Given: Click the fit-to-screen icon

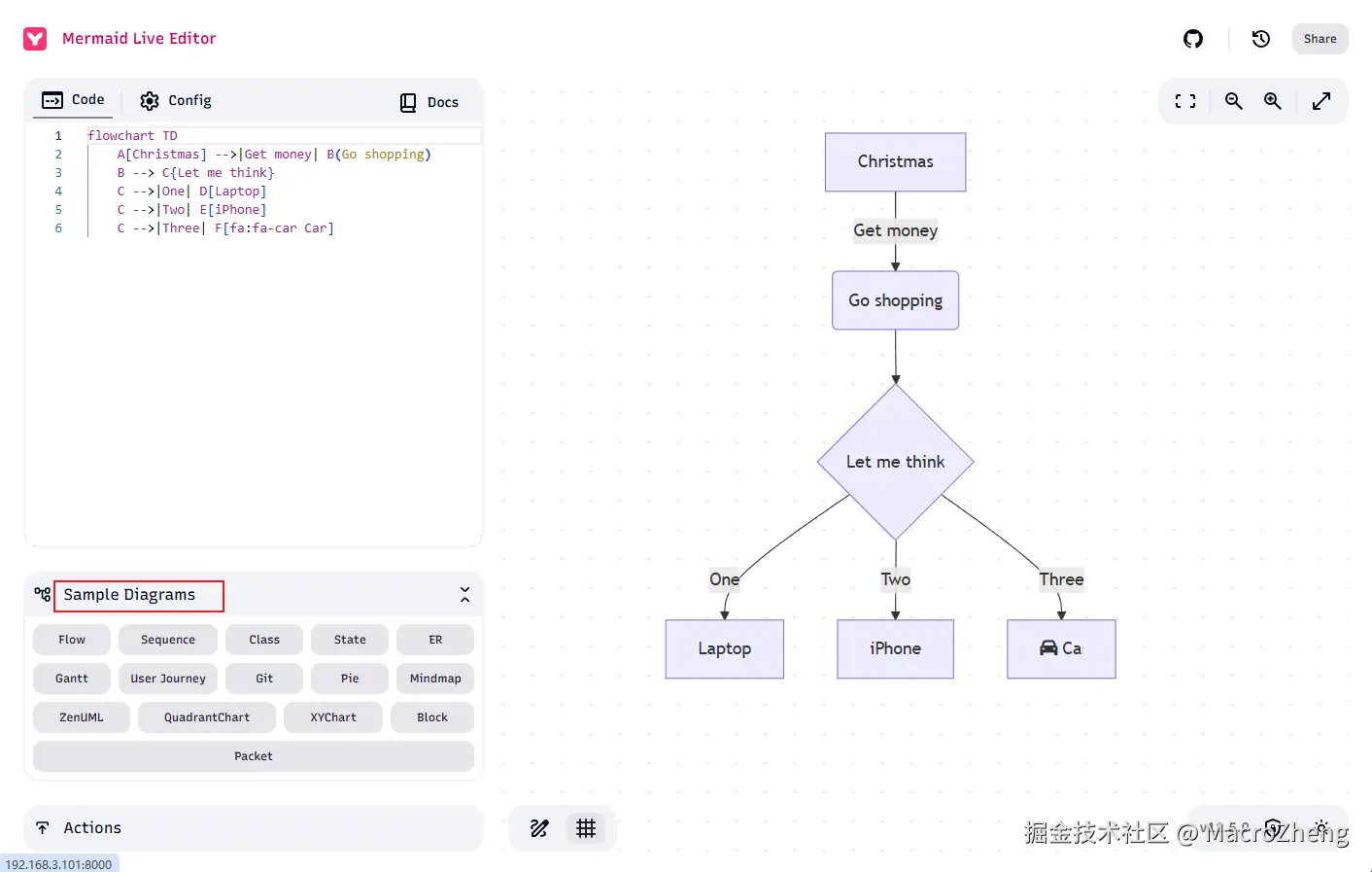Looking at the screenshot, I should click(1185, 101).
